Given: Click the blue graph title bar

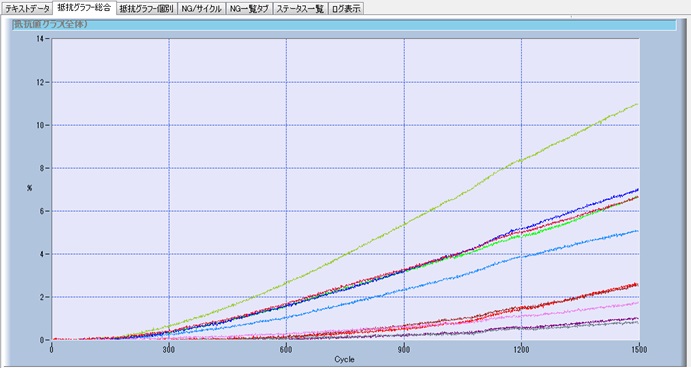Looking at the screenshot, I should click(344, 25).
